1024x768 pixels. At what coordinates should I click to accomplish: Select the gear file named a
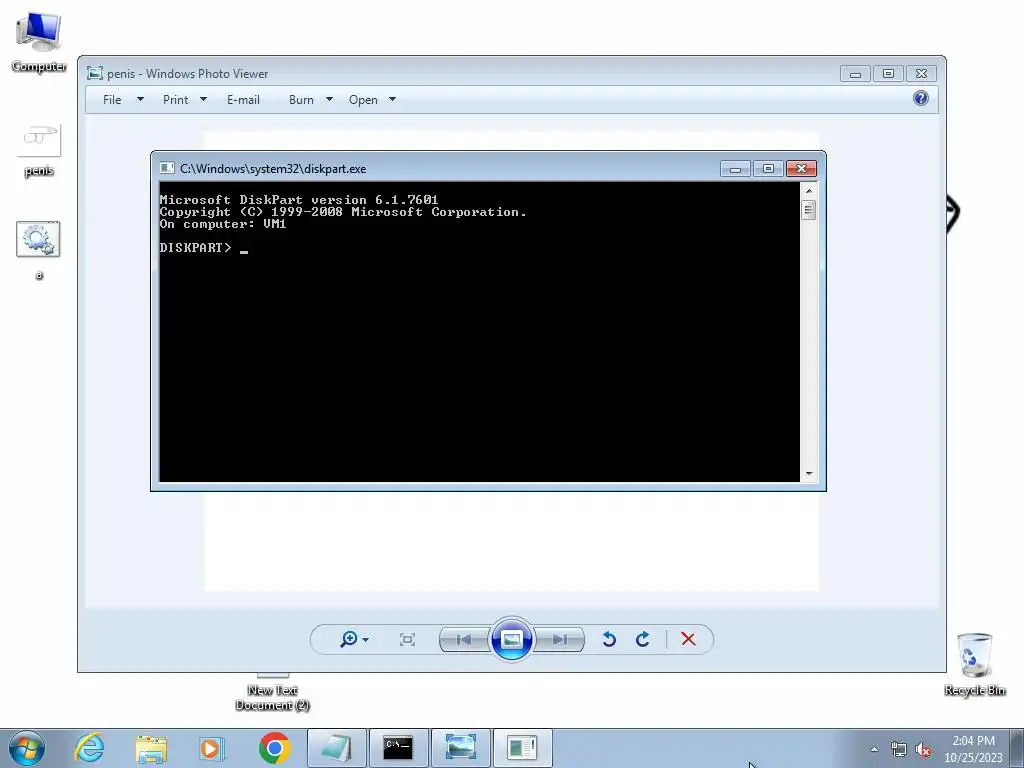pos(39,250)
